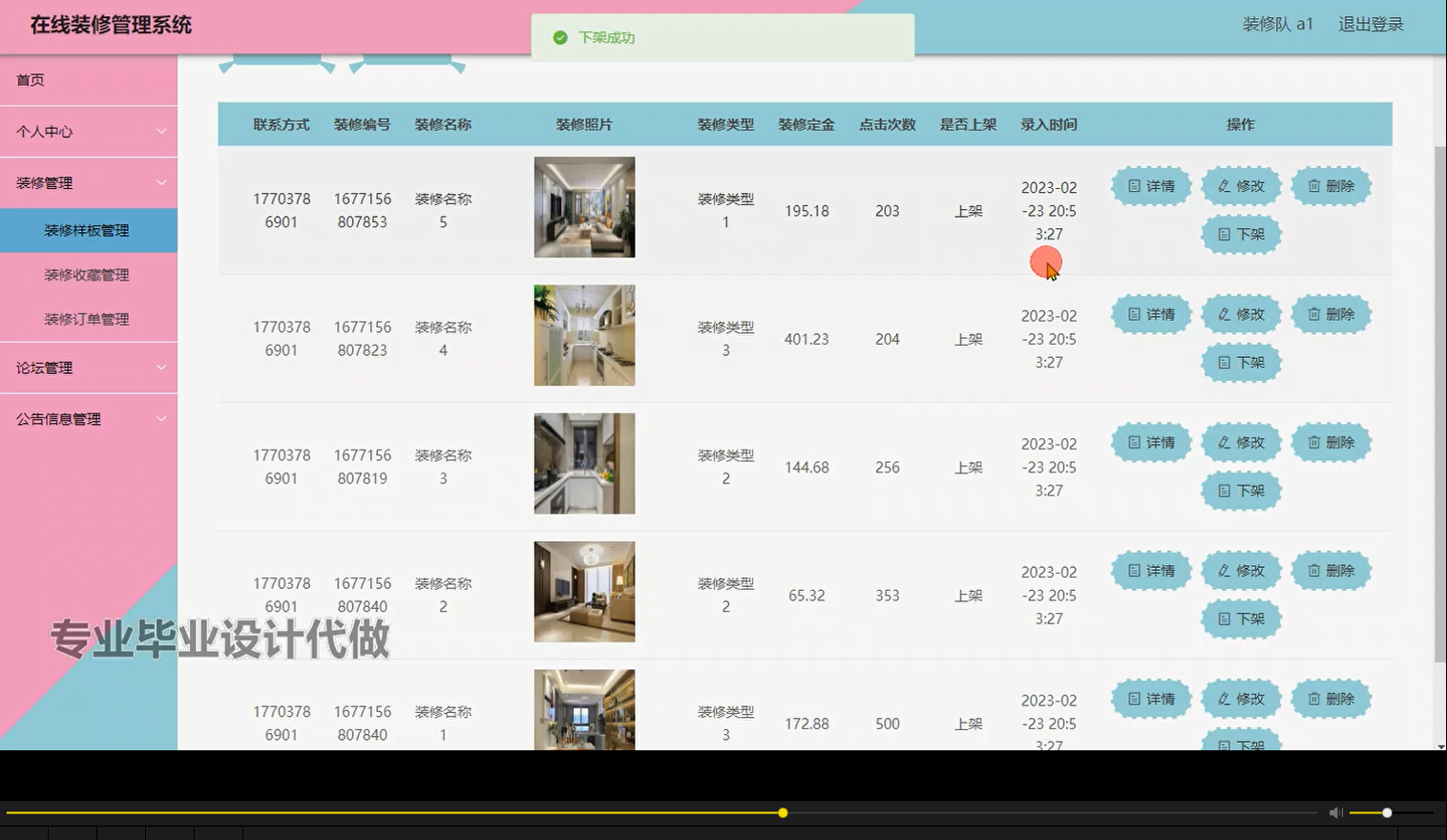Mute the video player volume
The height and width of the screenshot is (840, 1447).
point(1334,812)
